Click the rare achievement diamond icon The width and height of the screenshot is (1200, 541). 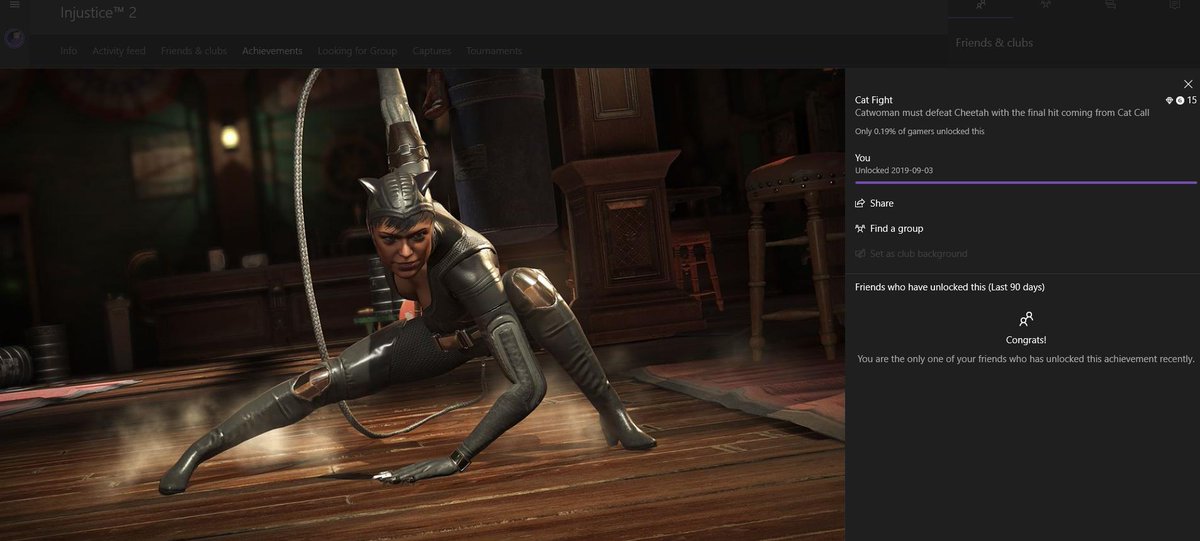[x=1170, y=100]
